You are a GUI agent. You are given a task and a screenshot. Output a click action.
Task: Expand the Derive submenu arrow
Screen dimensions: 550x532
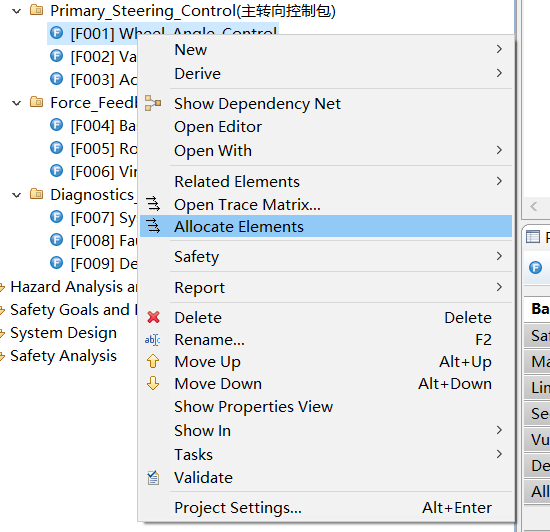[499, 73]
